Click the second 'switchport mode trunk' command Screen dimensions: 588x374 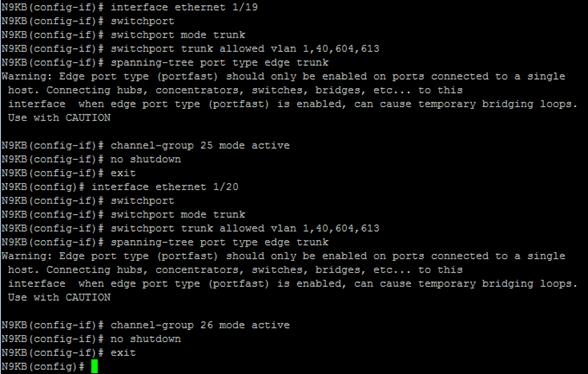coord(178,215)
